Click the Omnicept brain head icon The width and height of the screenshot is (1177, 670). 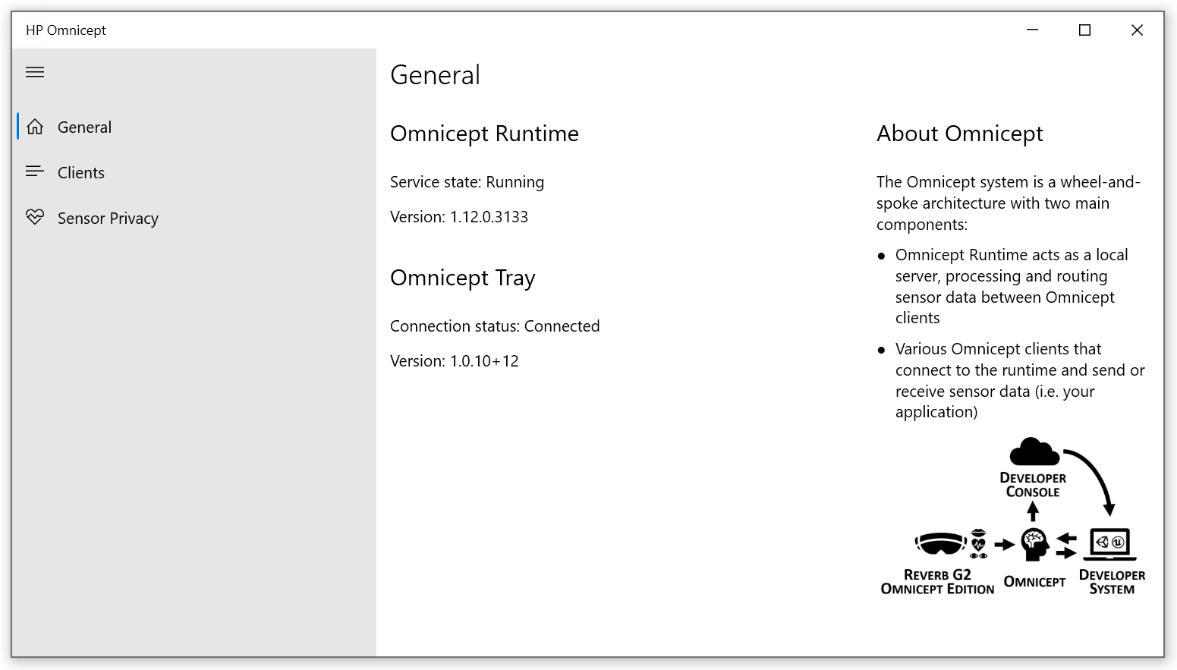(x=1033, y=545)
